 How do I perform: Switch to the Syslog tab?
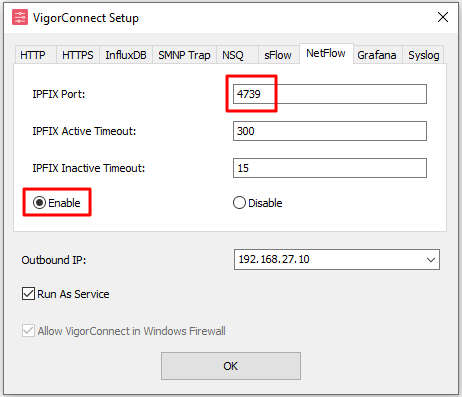(423, 55)
